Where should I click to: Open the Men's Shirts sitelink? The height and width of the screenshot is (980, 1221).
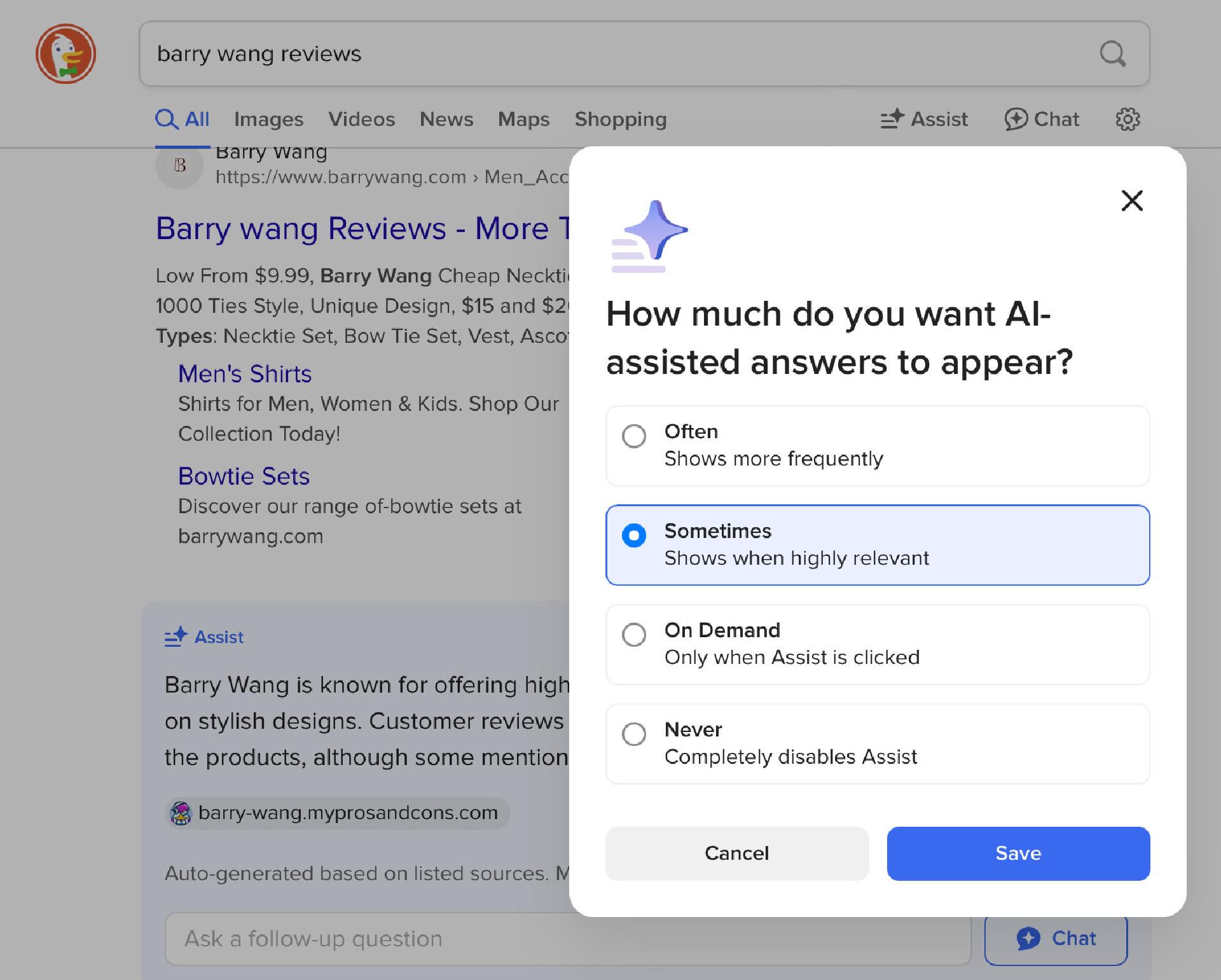click(245, 374)
